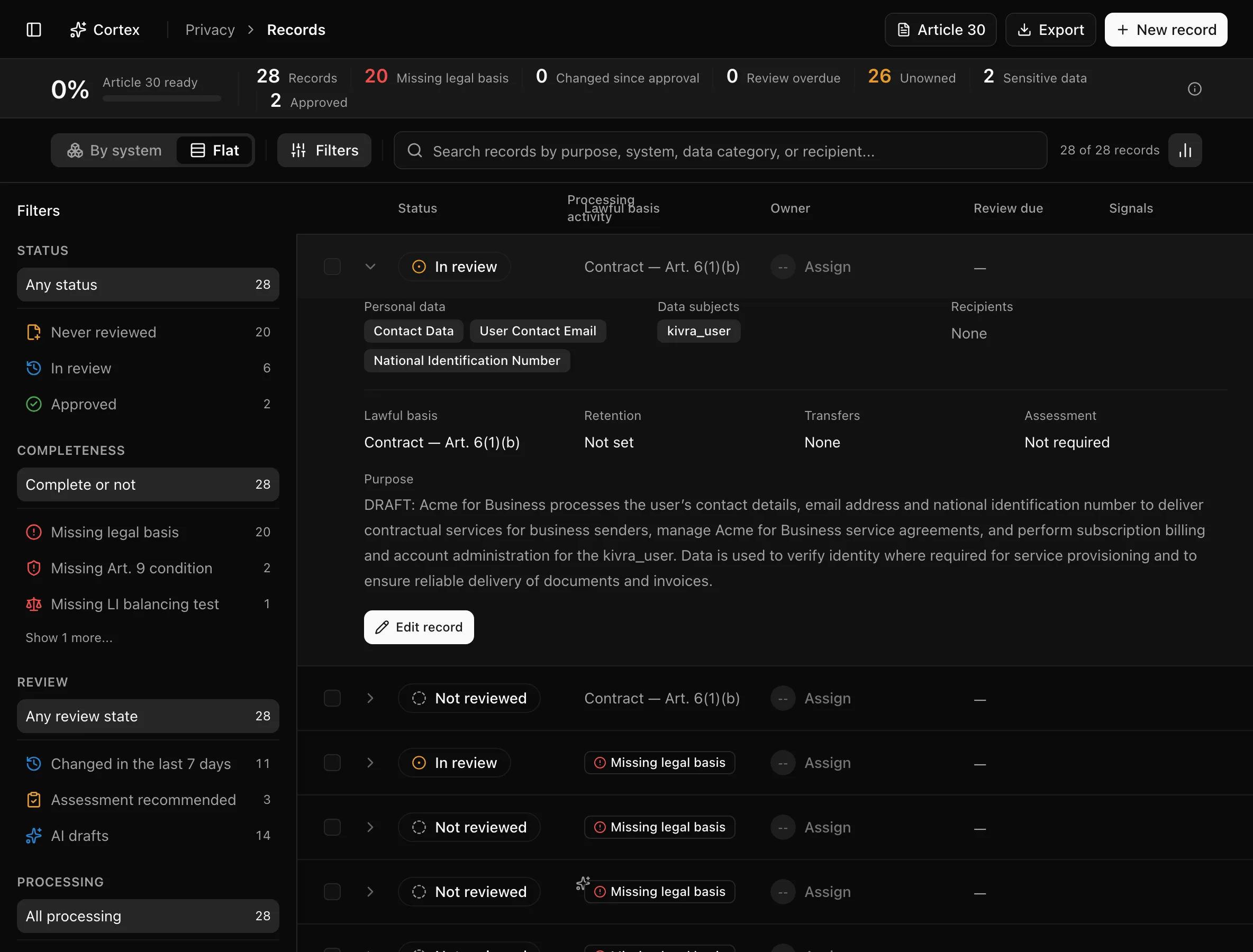Image resolution: width=1253 pixels, height=952 pixels.
Task: Click the 2 Sensitive data stat
Action: click(x=1034, y=77)
